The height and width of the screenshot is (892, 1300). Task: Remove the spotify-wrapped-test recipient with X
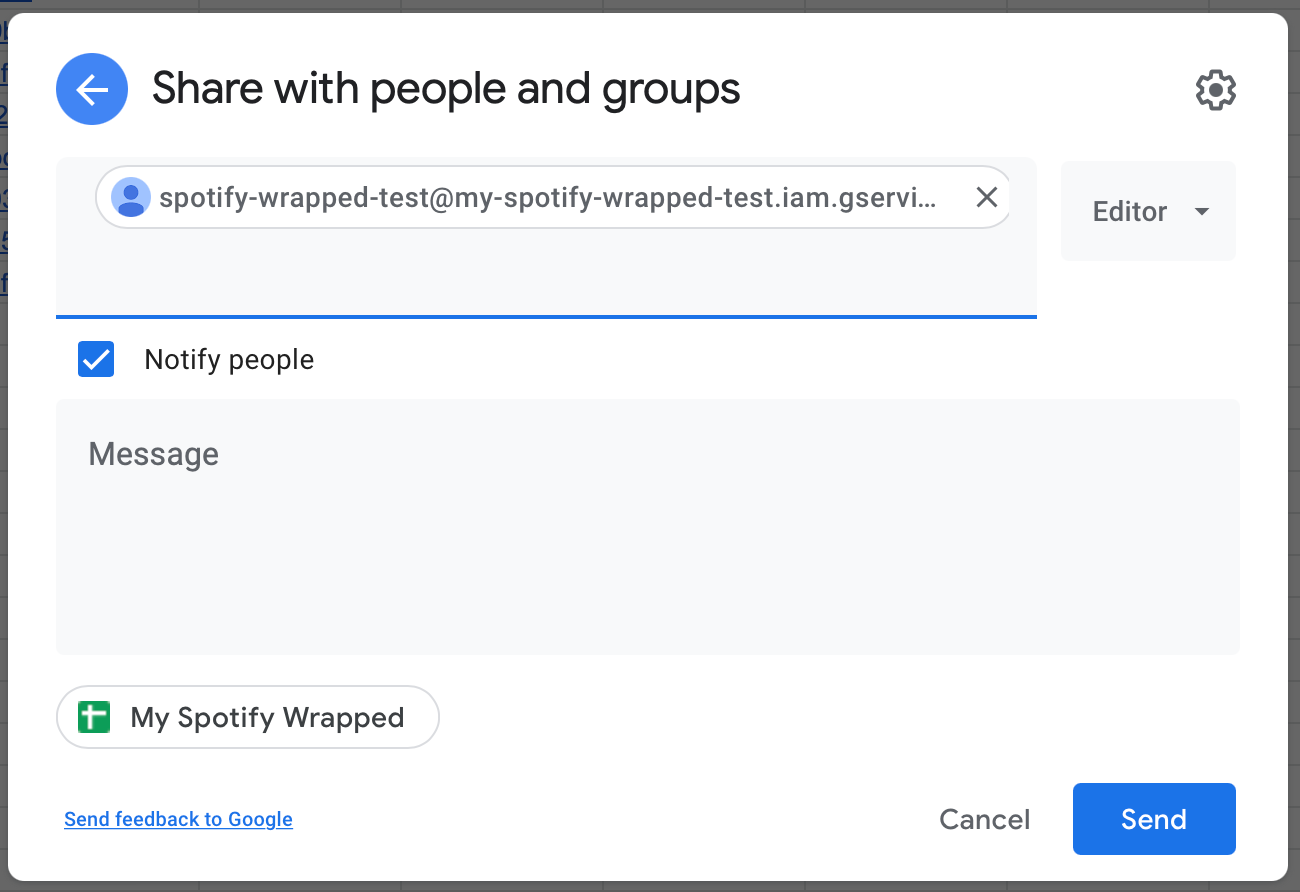click(x=986, y=198)
